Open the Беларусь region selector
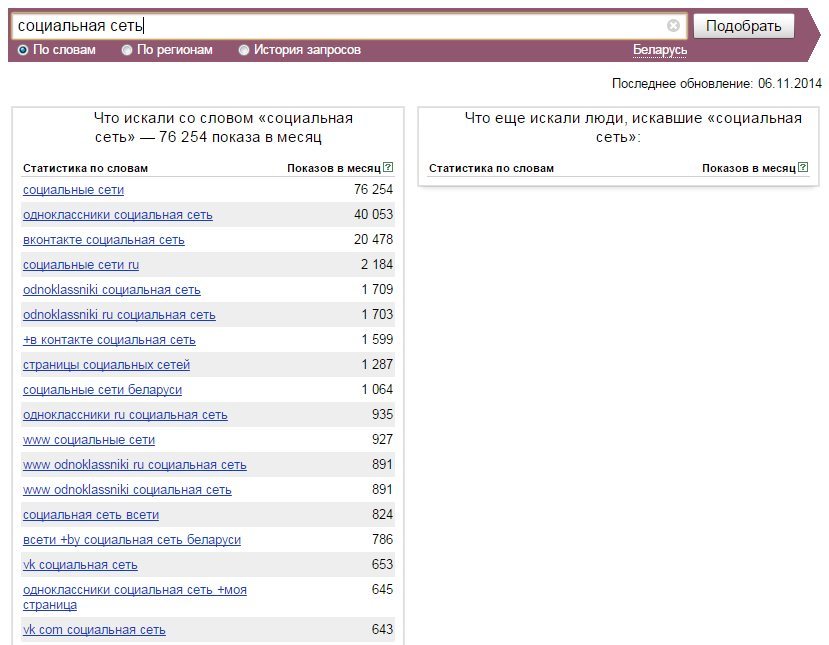Screen dimensions: 829x645 tap(660, 50)
